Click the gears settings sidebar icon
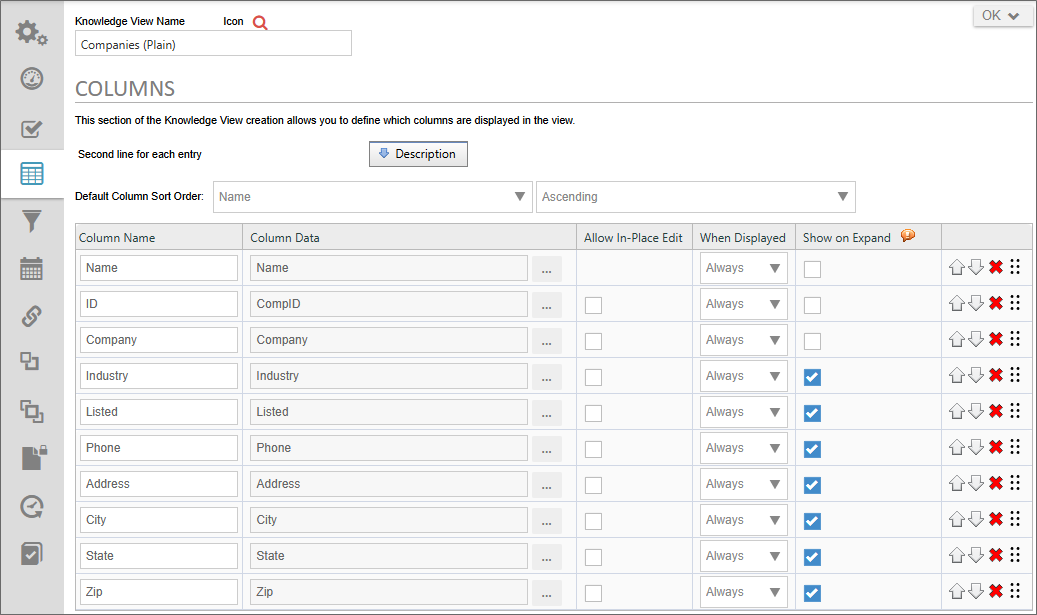1037x615 pixels. (32, 32)
